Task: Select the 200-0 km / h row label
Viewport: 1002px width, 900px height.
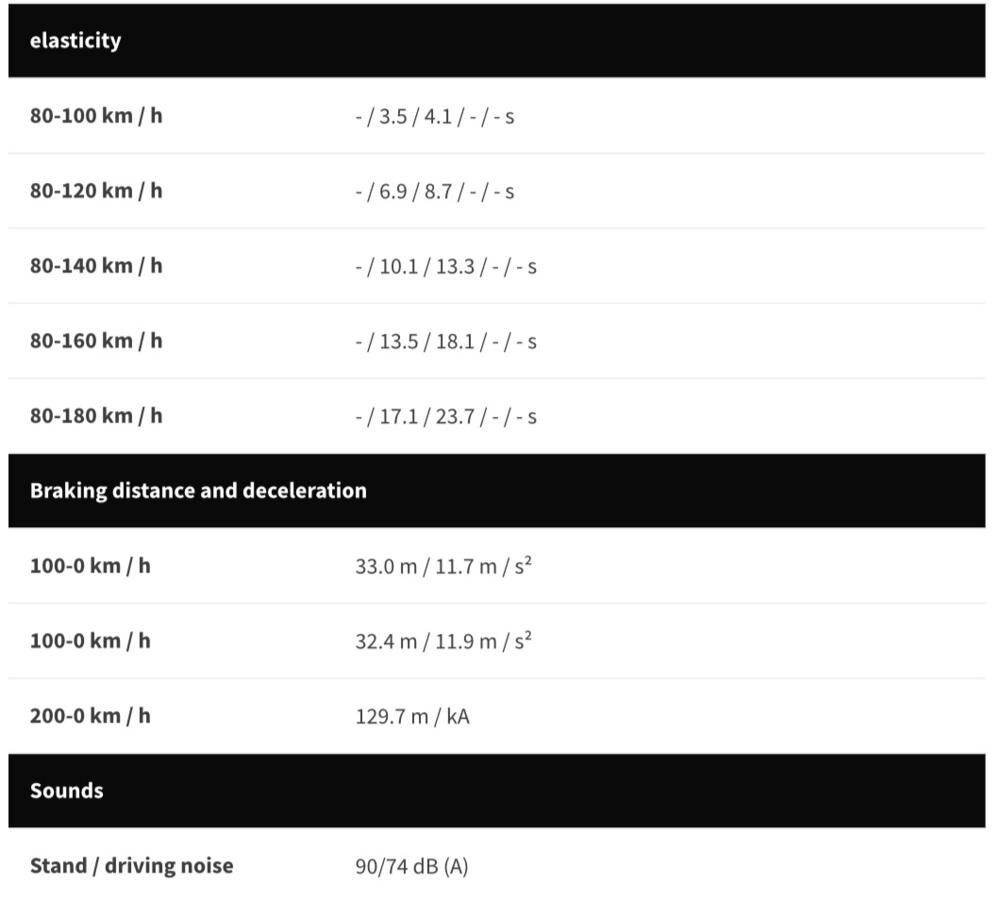Action: (90, 716)
